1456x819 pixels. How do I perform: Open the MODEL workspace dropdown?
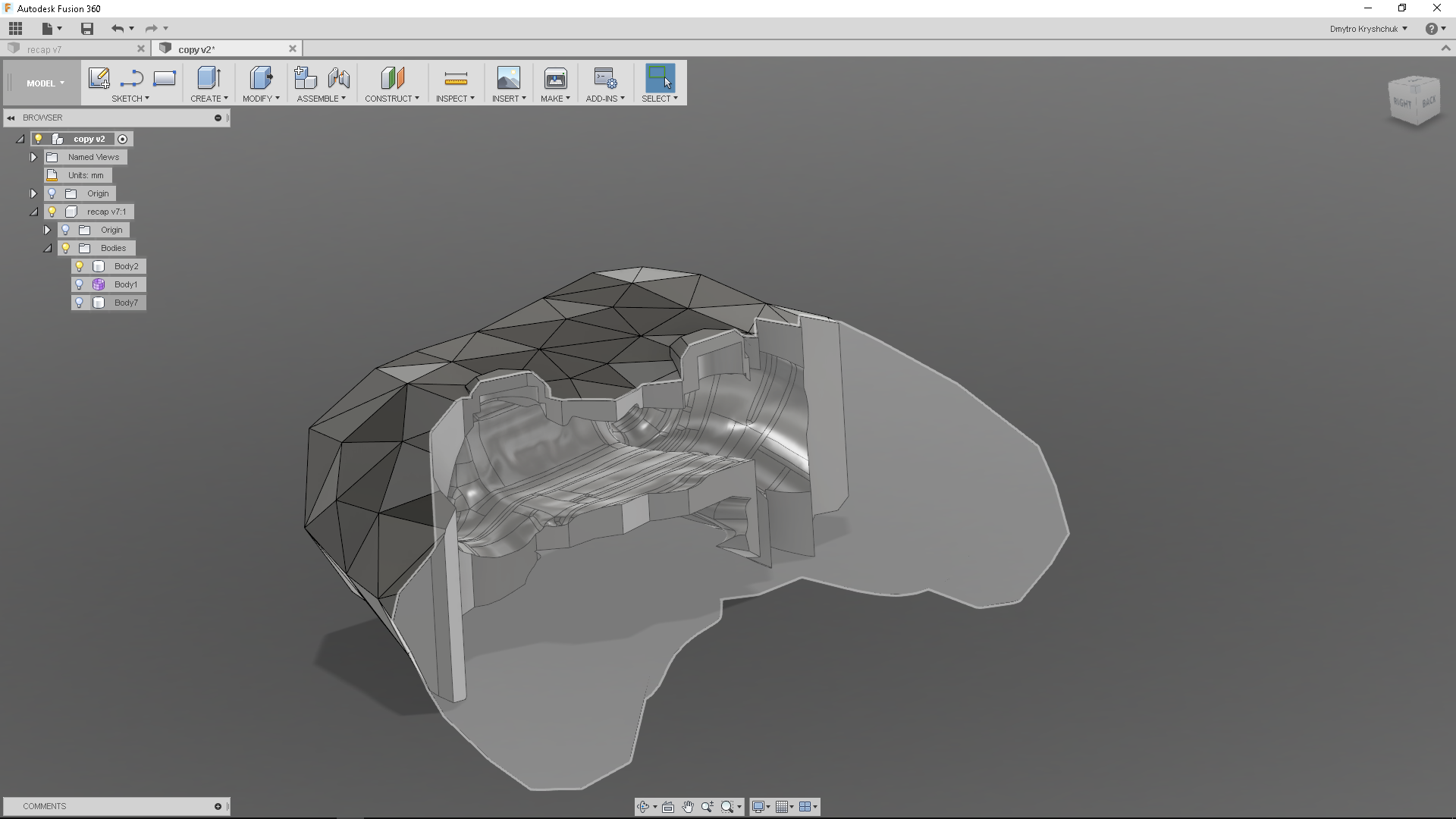coord(45,83)
